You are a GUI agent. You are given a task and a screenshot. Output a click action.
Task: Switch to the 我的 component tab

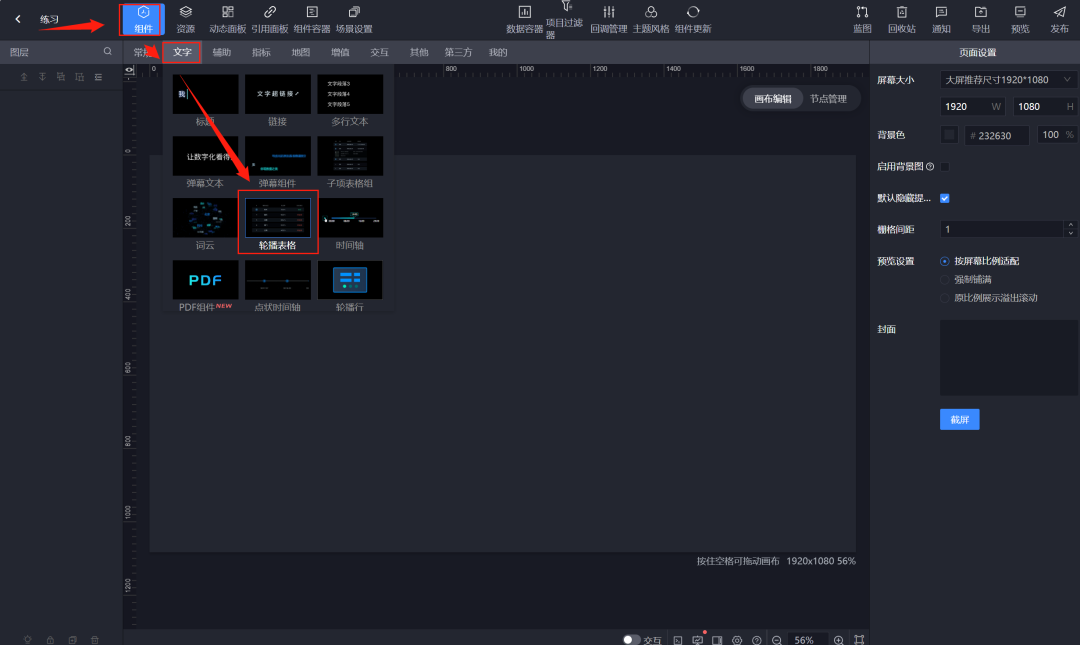coord(498,52)
